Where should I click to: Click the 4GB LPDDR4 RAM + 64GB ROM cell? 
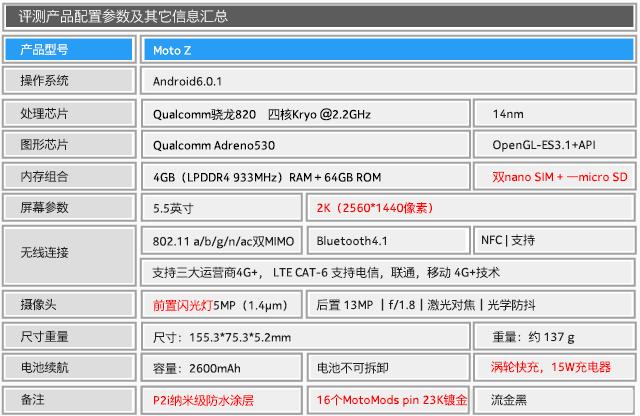[x=306, y=176]
